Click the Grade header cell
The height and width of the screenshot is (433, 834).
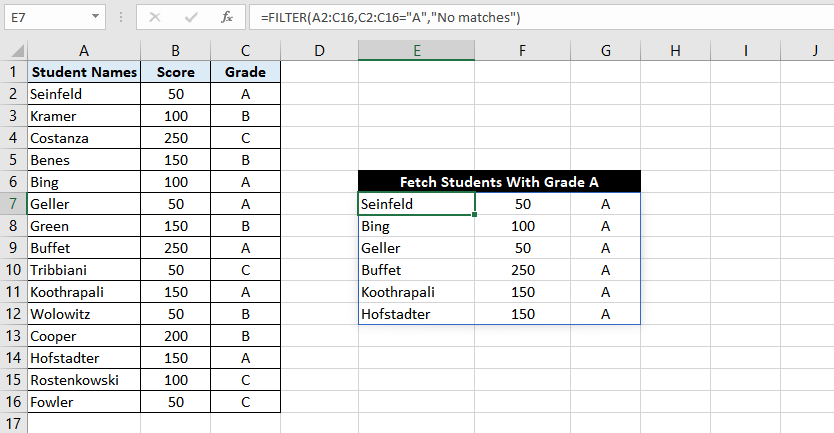click(x=245, y=72)
